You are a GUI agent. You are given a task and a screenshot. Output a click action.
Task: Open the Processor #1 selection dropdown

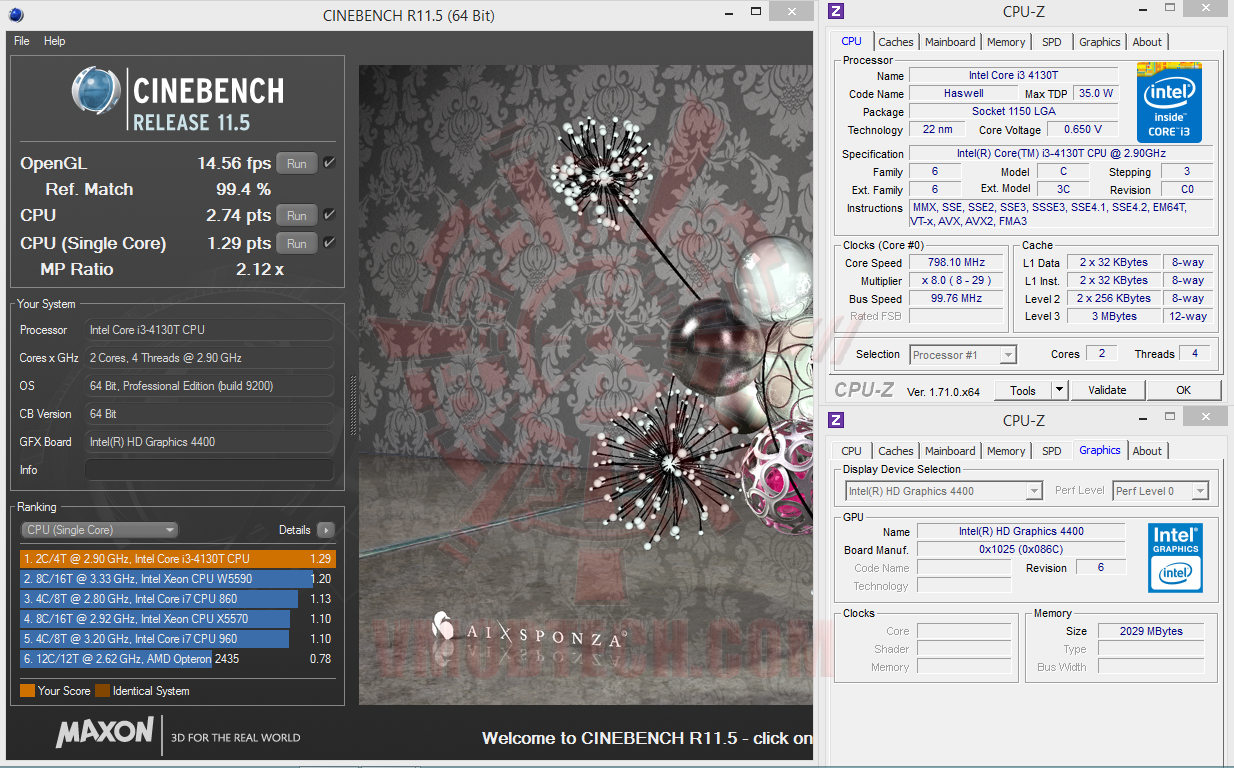point(963,354)
